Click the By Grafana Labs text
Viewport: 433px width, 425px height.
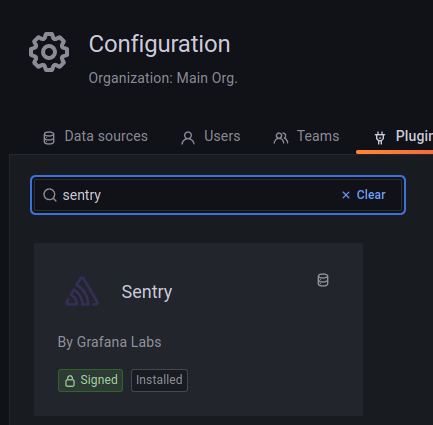click(109, 342)
